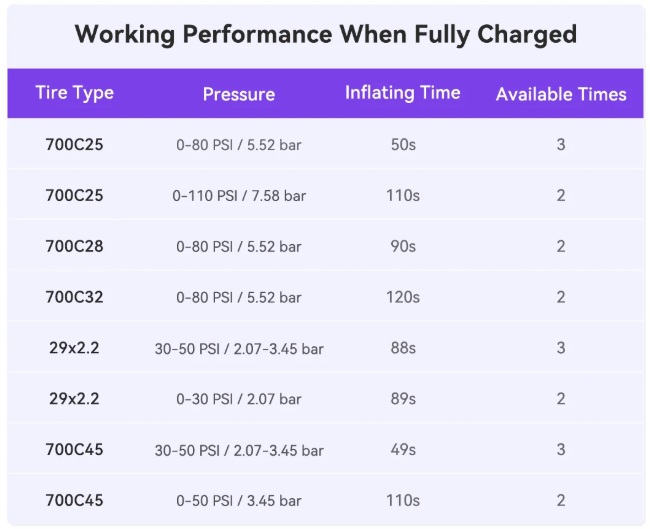Viewport: 650px width, 529px height.
Task: Click the pressure cell in the 700C28 row
Action: [x=238, y=246]
